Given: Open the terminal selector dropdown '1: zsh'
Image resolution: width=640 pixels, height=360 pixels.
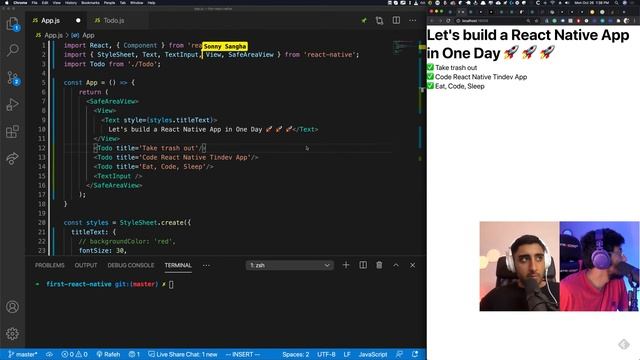Looking at the screenshot, I should point(289,265).
